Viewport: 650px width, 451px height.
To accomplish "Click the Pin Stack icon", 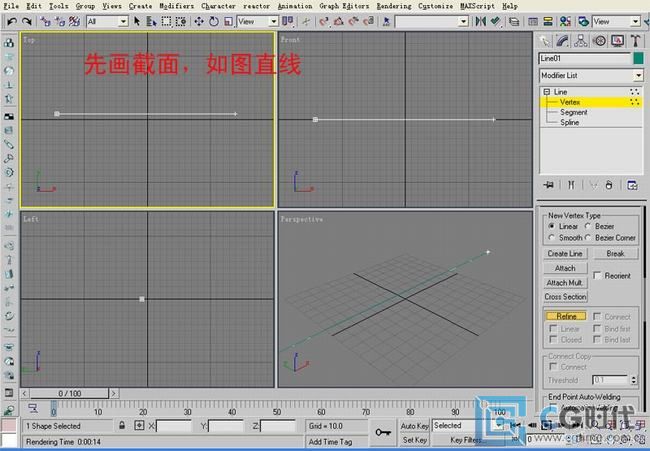I will pos(549,185).
